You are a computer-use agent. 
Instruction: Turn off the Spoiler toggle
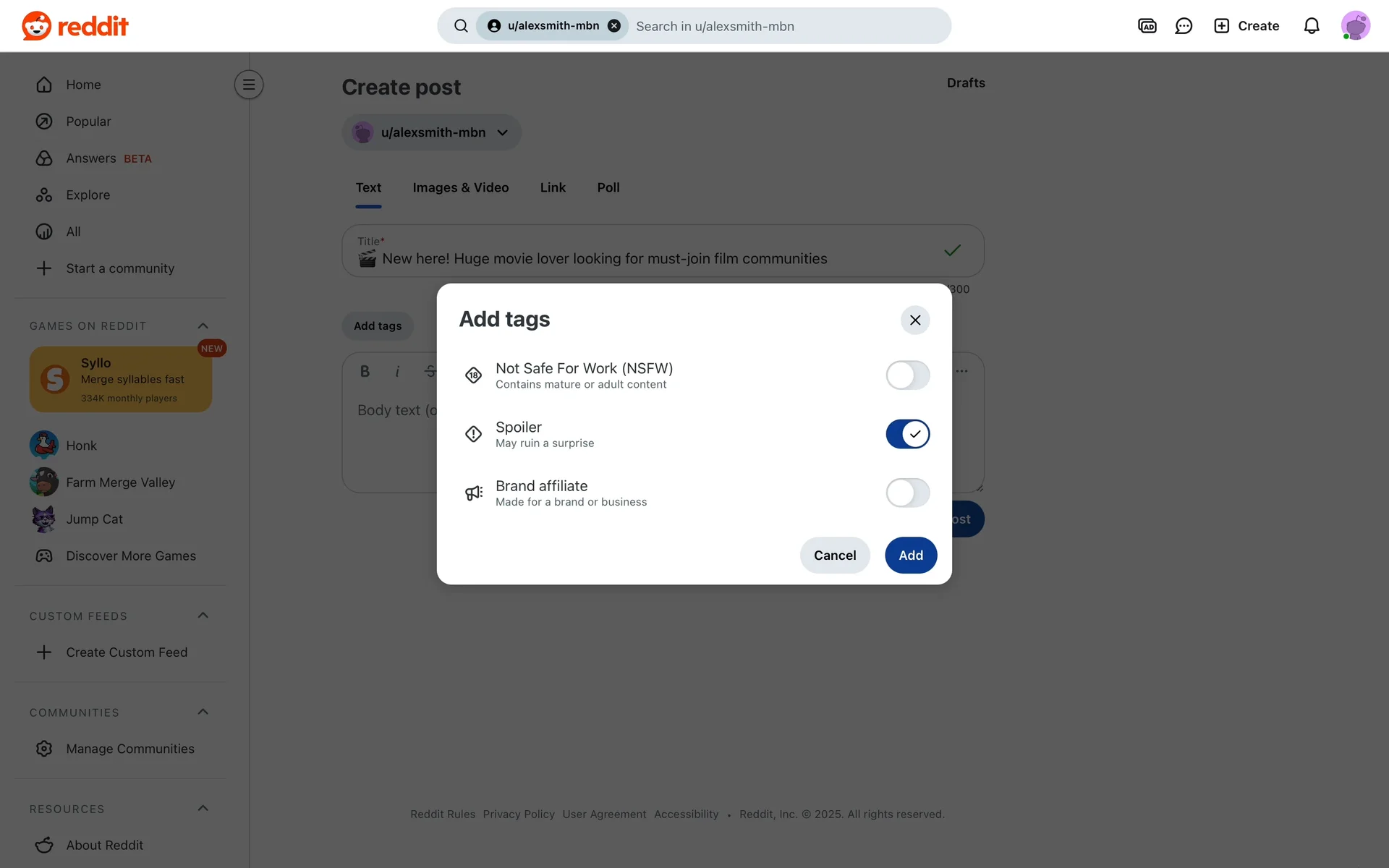pyautogui.click(x=907, y=434)
